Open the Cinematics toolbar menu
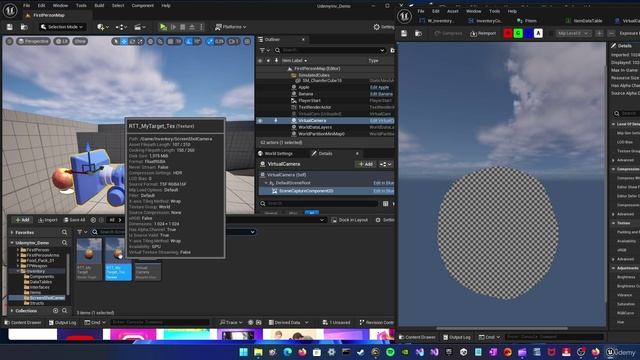The width and height of the screenshot is (640, 360). [x=140, y=27]
